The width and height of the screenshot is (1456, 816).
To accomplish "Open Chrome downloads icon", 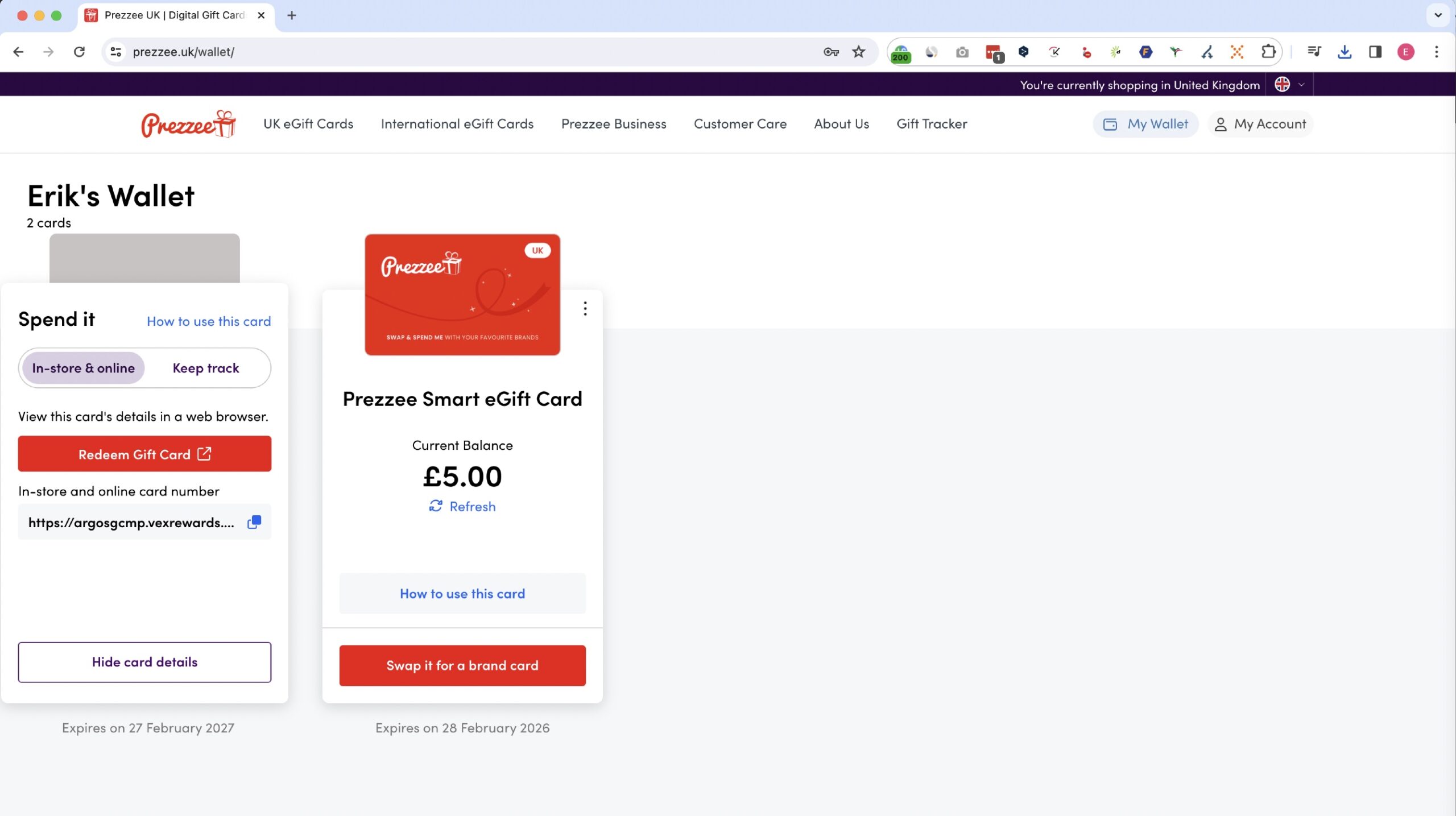I will [x=1344, y=52].
